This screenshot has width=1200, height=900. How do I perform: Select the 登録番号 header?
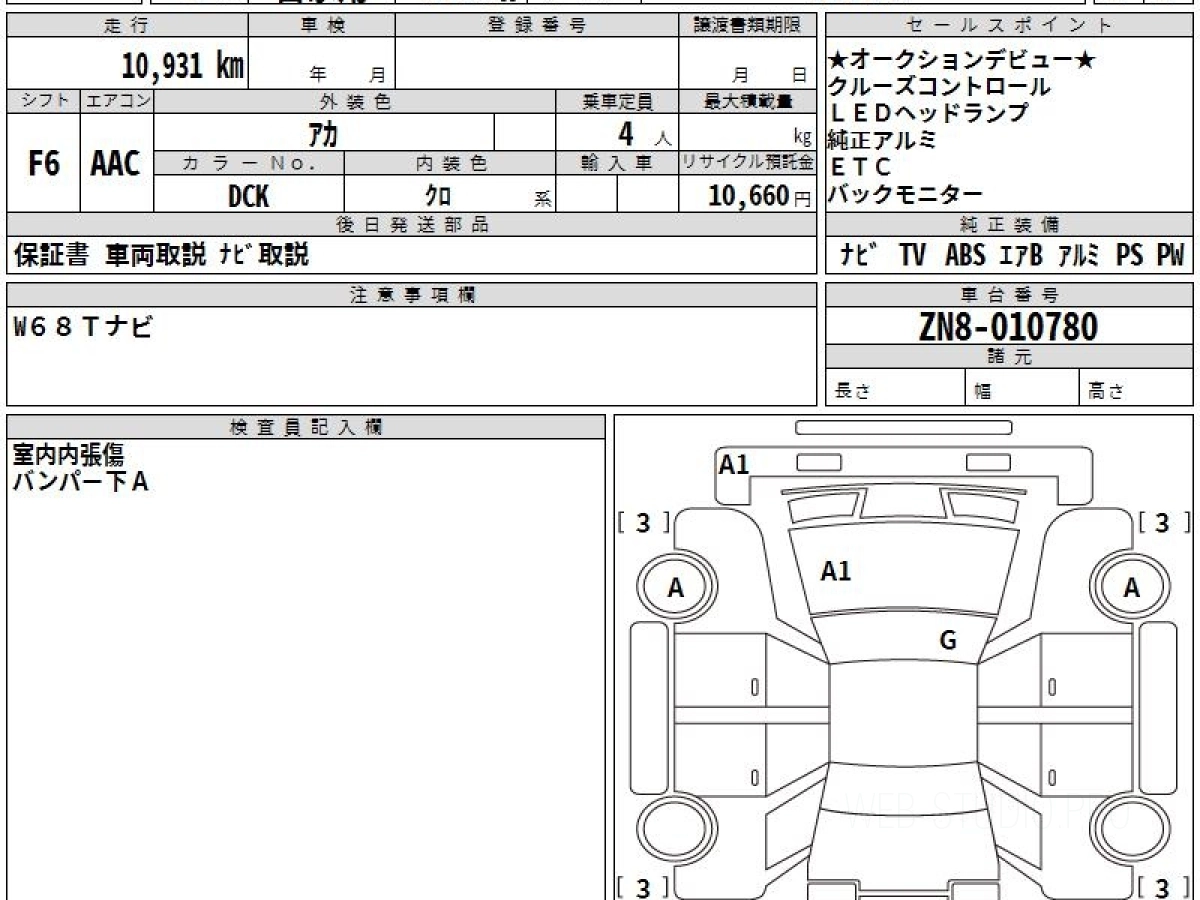(x=537, y=26)
